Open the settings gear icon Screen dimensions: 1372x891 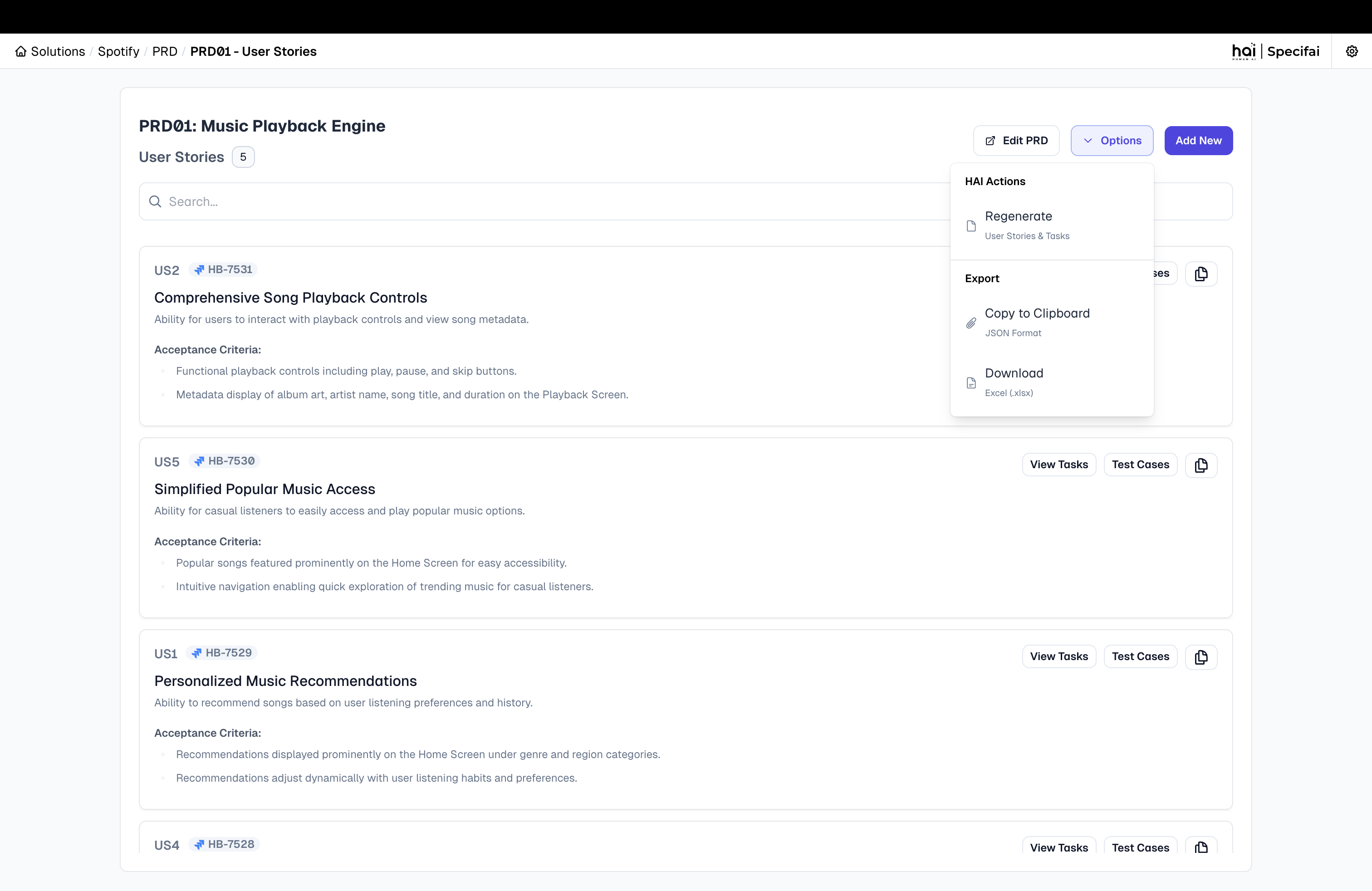1351,51
